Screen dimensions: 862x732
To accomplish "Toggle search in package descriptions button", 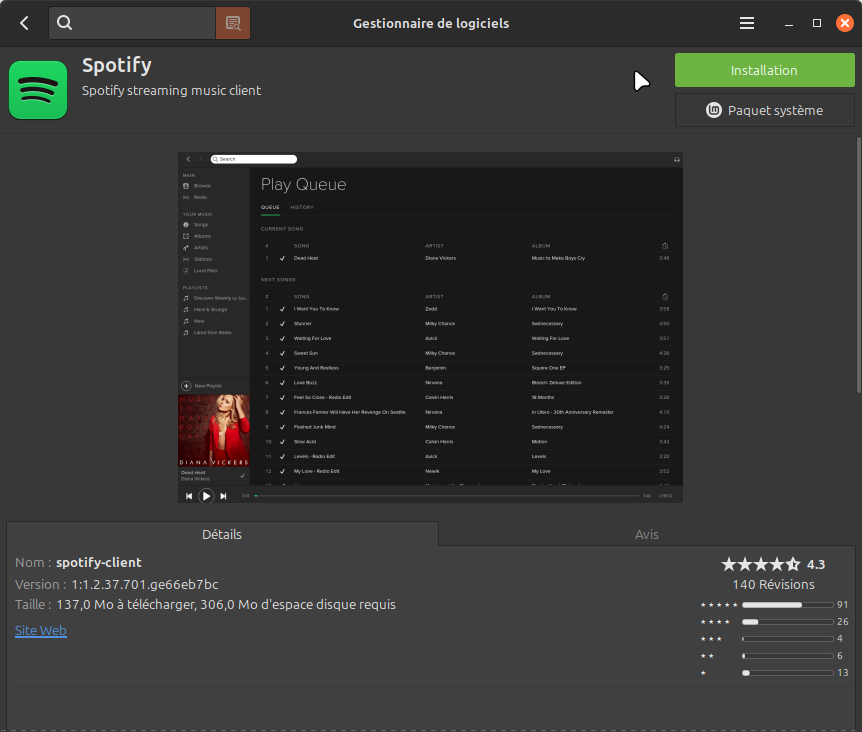I will [233, 23].
